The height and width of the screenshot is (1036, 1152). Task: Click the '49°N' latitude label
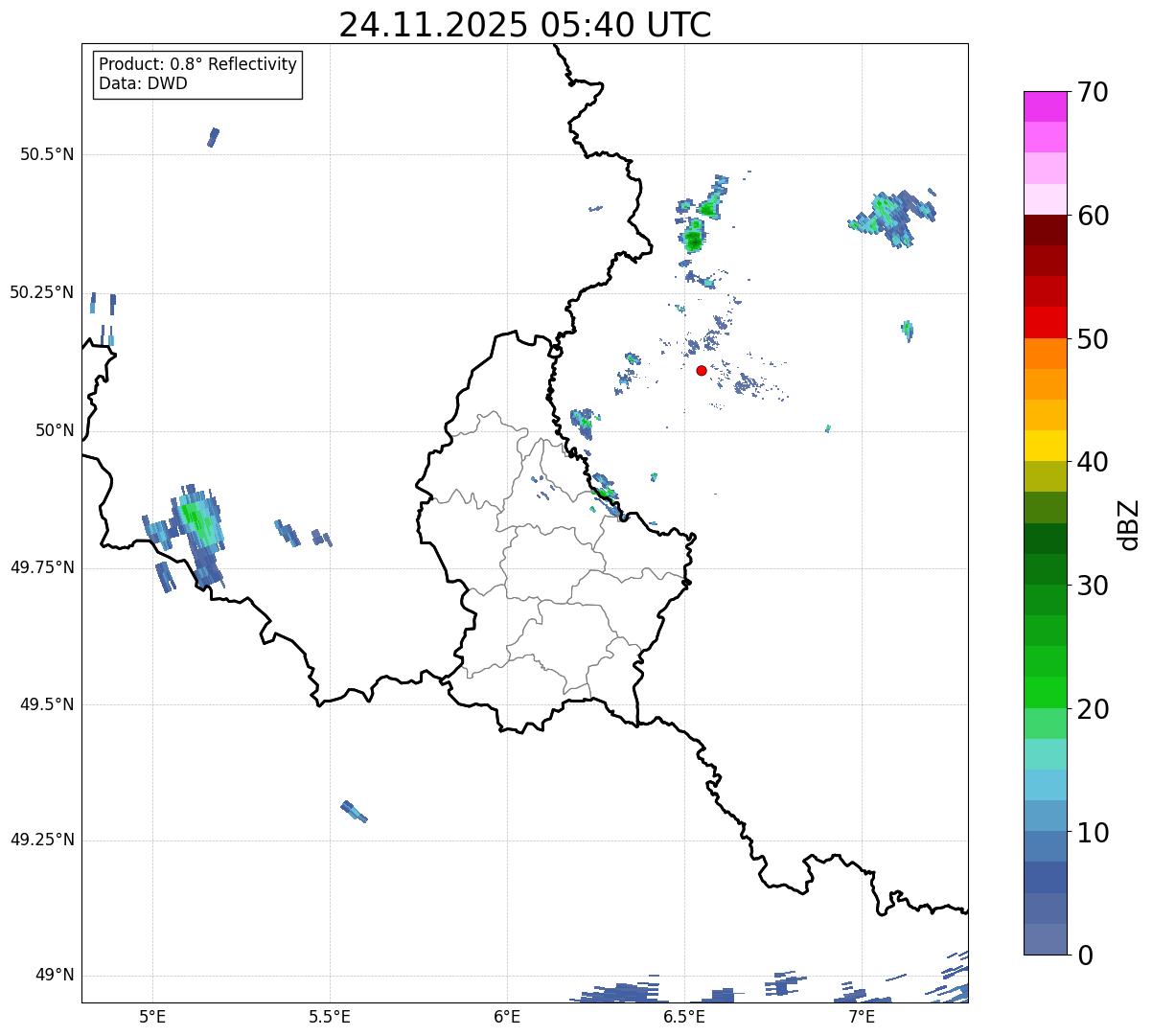[x=55, y=975]
